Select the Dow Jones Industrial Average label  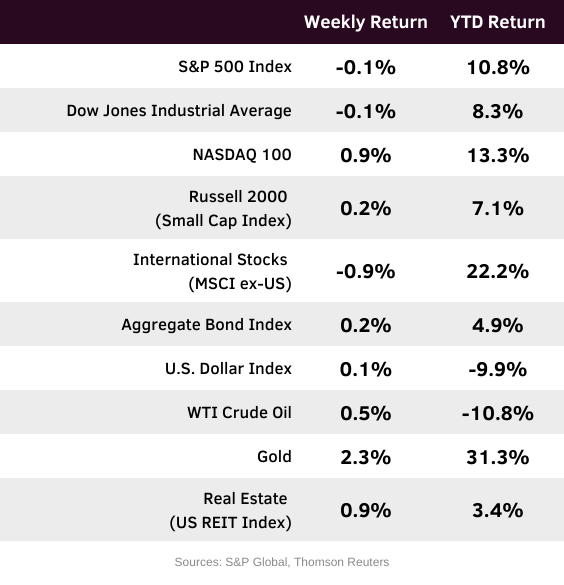[179, 111]
